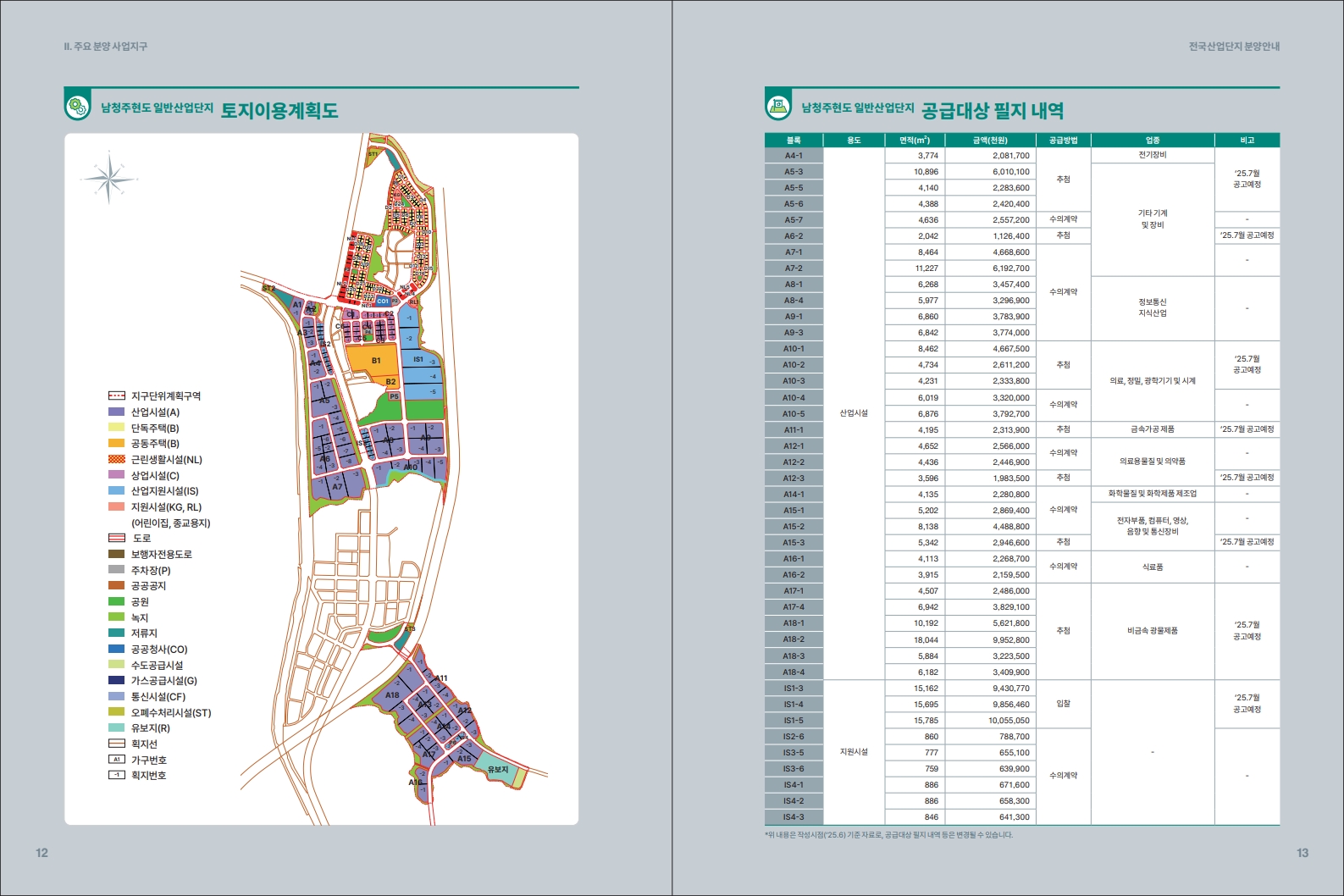Screen dimensions: 1344x896
Task: Select the 가스공급시설(G) navy legend swatch
Action: pos(117,680)
